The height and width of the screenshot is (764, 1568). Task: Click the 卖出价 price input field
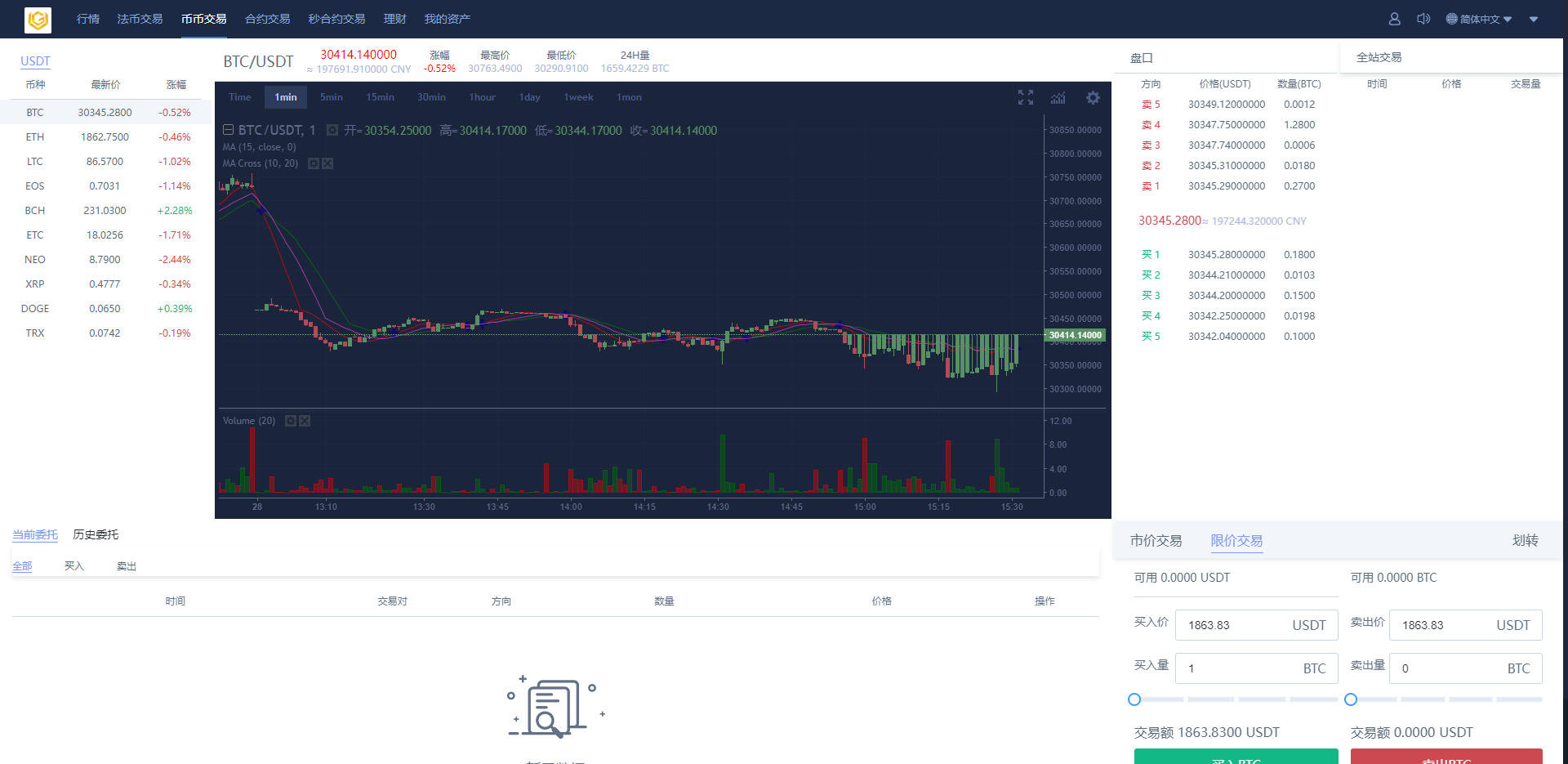pos(1465,625)
